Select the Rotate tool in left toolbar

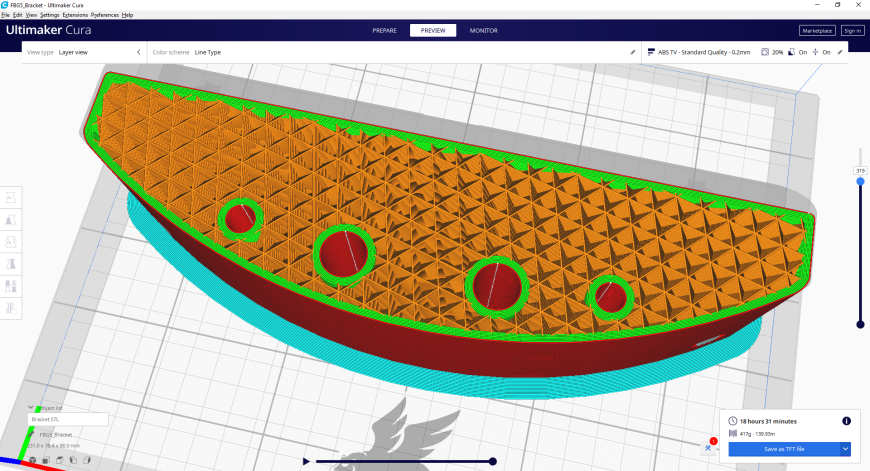(11, 242)
